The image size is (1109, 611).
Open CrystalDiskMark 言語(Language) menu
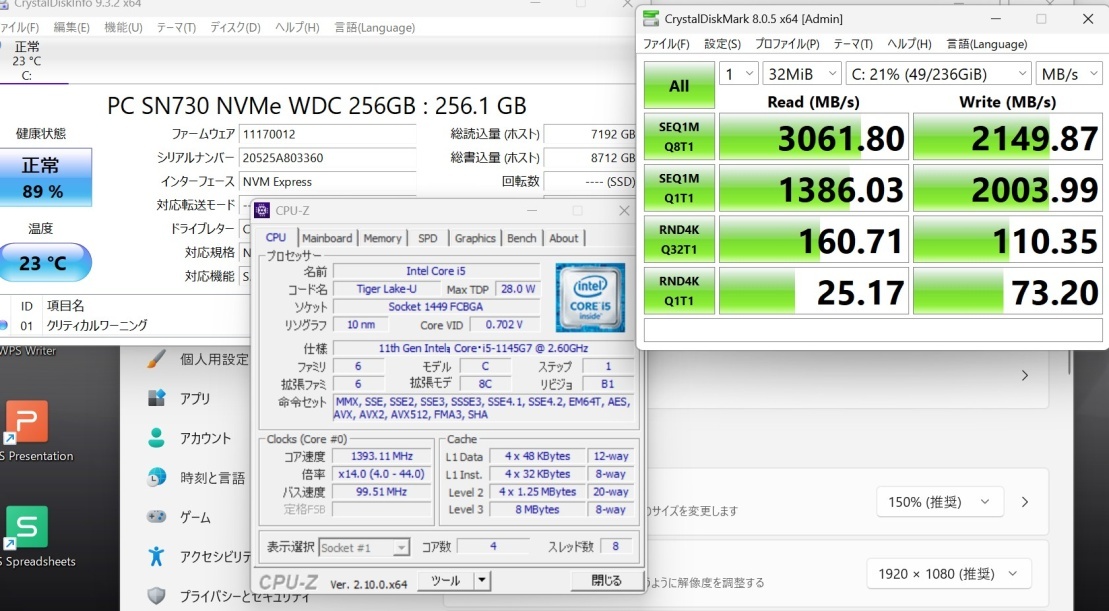(x=987, y=44)
